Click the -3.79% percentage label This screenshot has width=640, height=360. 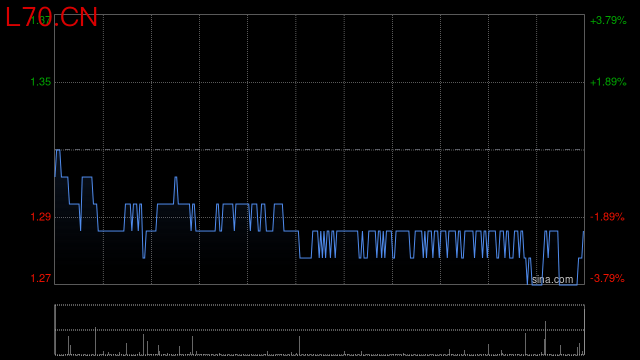point(607,278)
